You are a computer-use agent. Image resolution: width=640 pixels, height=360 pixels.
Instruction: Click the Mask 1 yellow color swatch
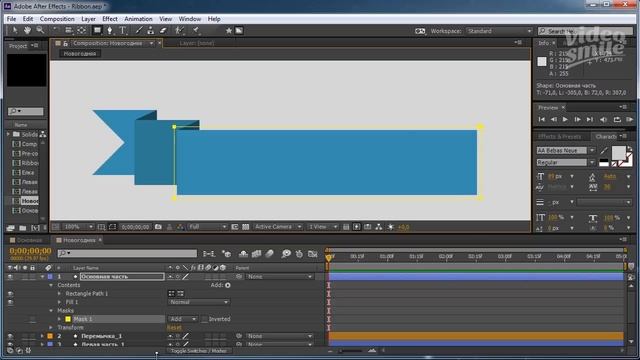tap(68, 319)
